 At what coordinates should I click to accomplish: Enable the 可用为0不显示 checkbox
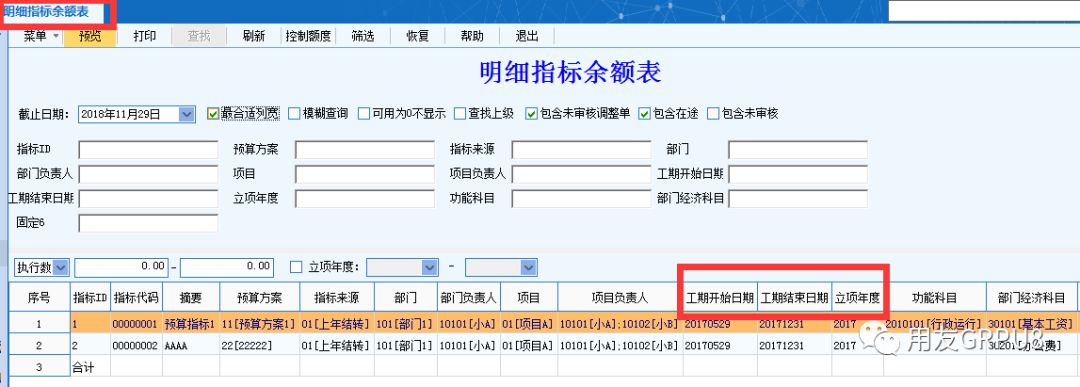tap(364, 114)
